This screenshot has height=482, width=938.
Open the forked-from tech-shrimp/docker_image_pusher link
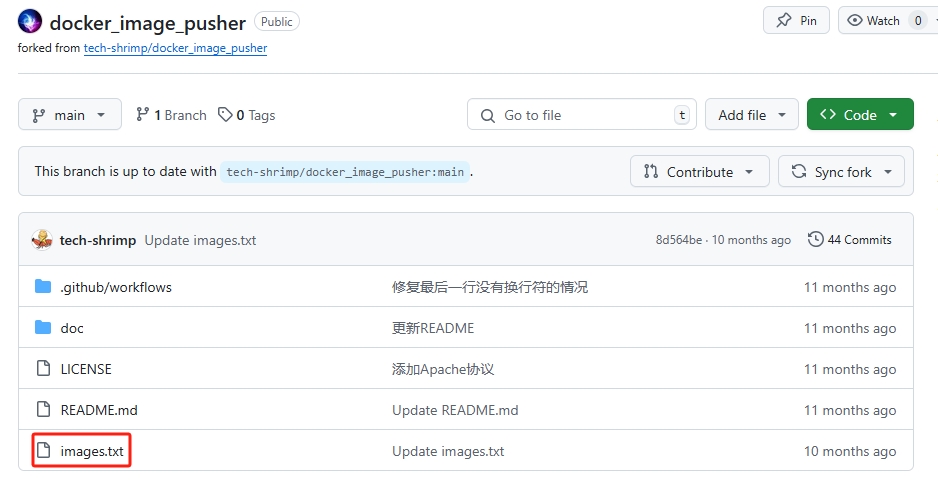175,48
